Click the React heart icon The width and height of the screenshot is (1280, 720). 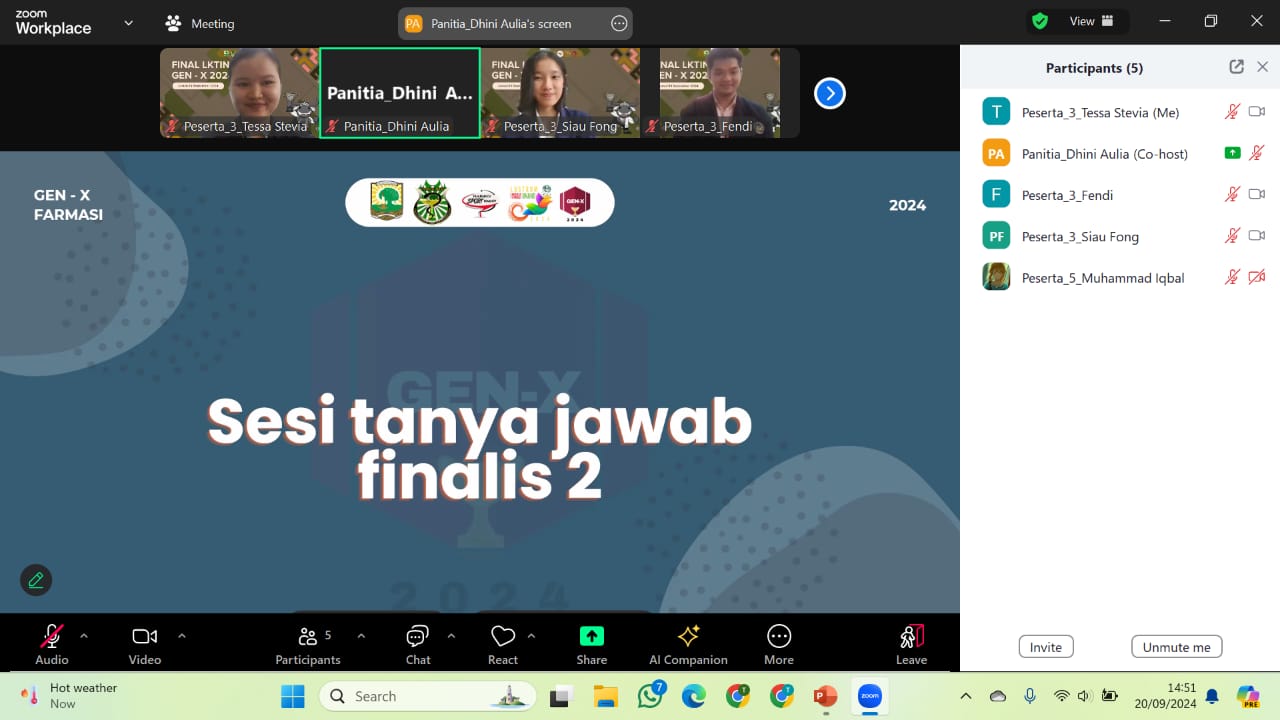click(x=502, y=644)
